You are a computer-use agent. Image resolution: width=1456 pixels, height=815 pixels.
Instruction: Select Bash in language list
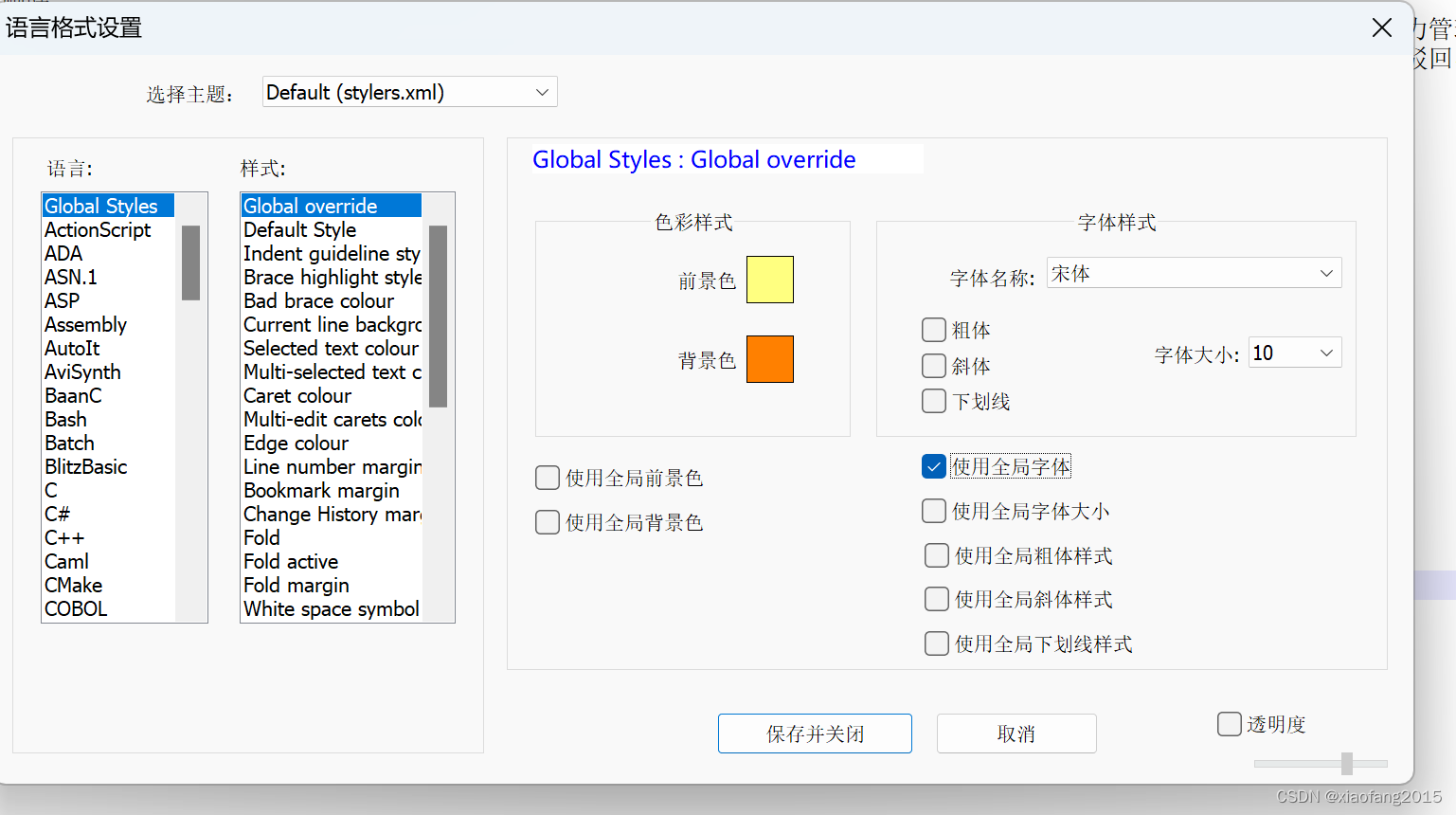(108, 419)
